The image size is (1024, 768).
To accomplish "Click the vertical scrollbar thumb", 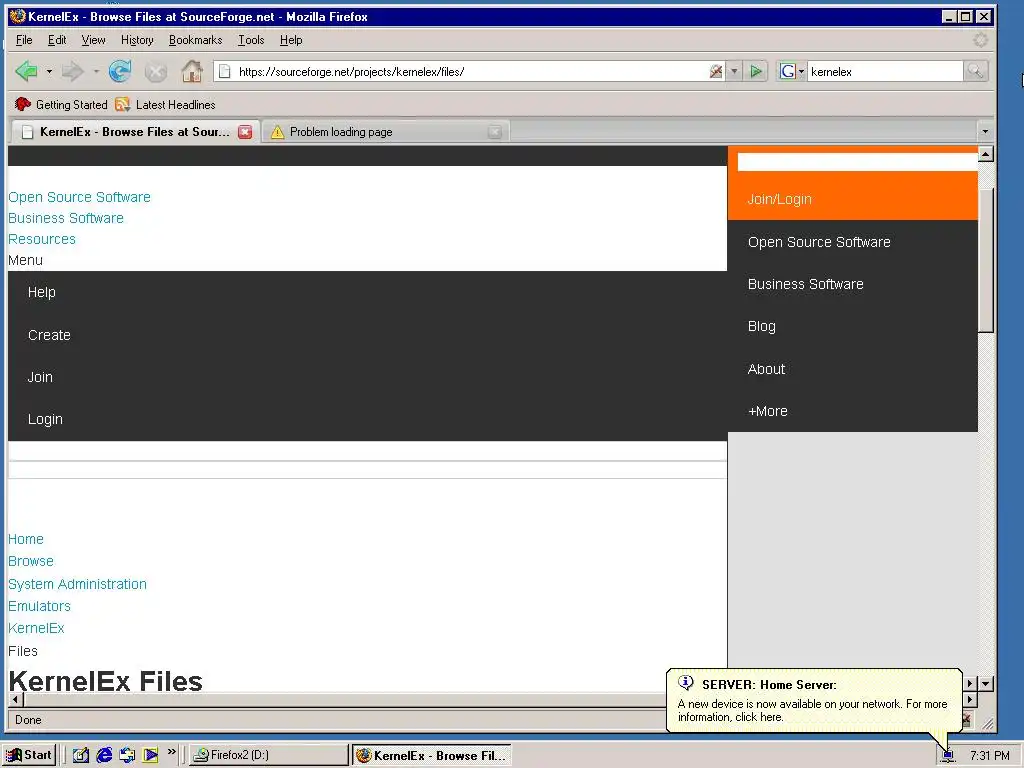I will 985,260.
